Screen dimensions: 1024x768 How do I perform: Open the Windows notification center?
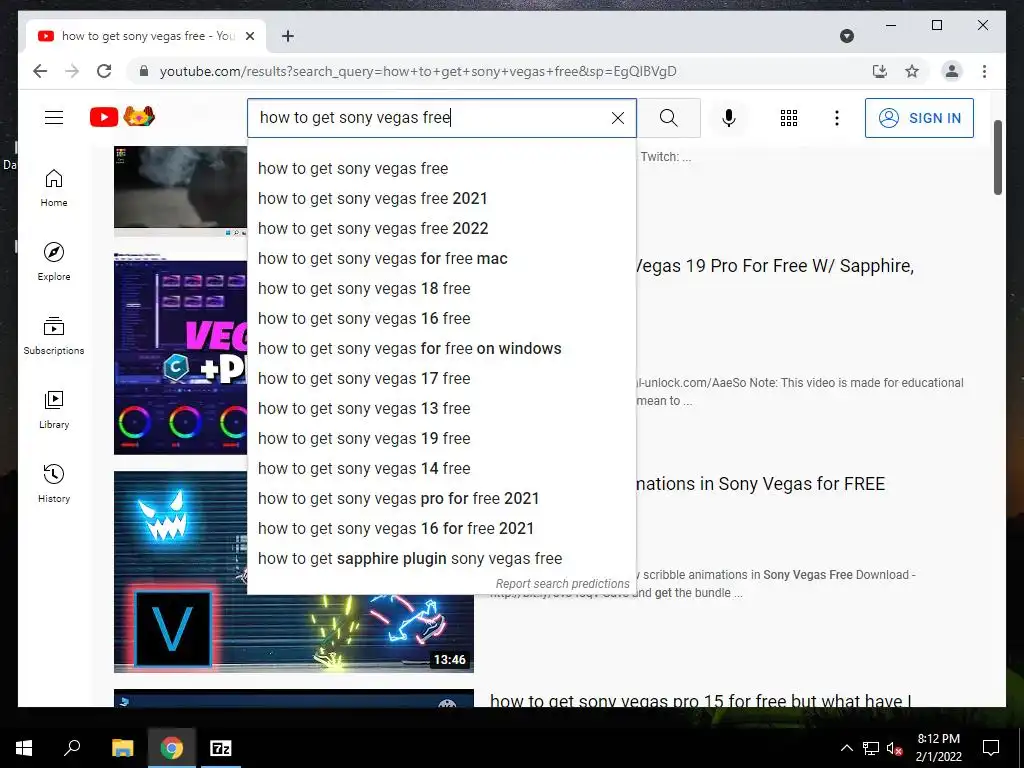coord(991,748)
